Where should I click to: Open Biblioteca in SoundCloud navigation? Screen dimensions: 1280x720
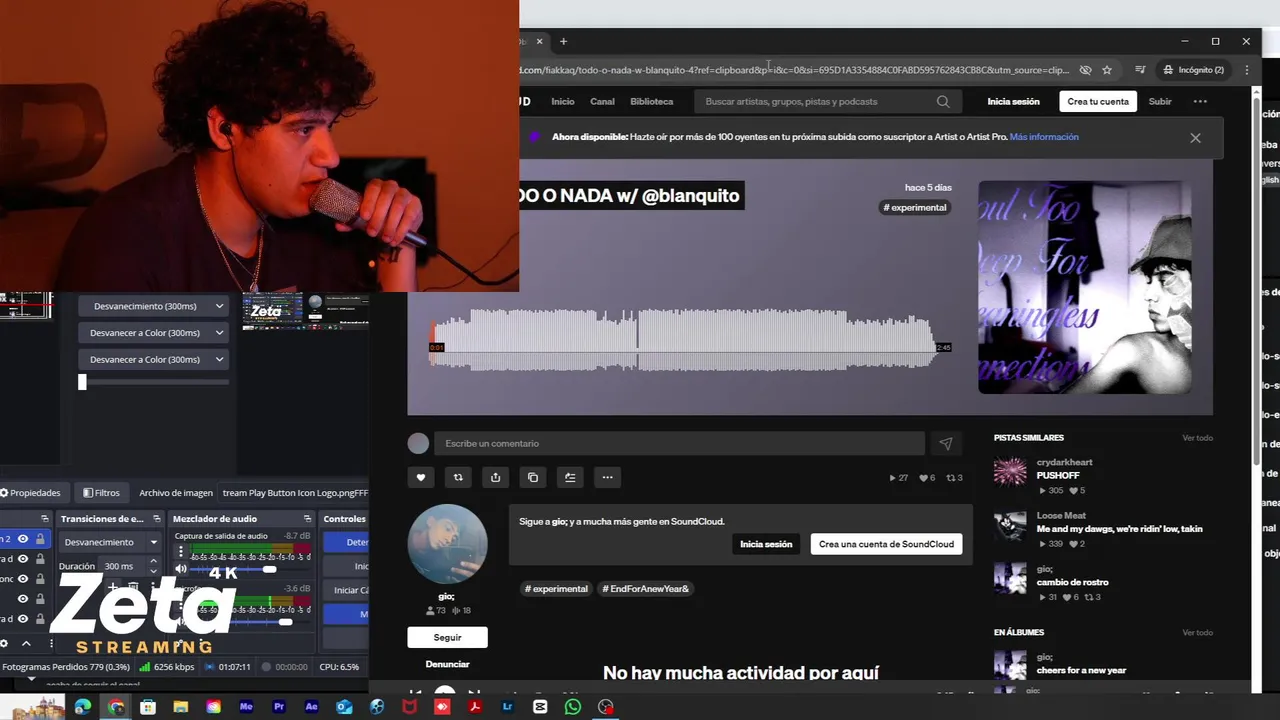point(652,101)
